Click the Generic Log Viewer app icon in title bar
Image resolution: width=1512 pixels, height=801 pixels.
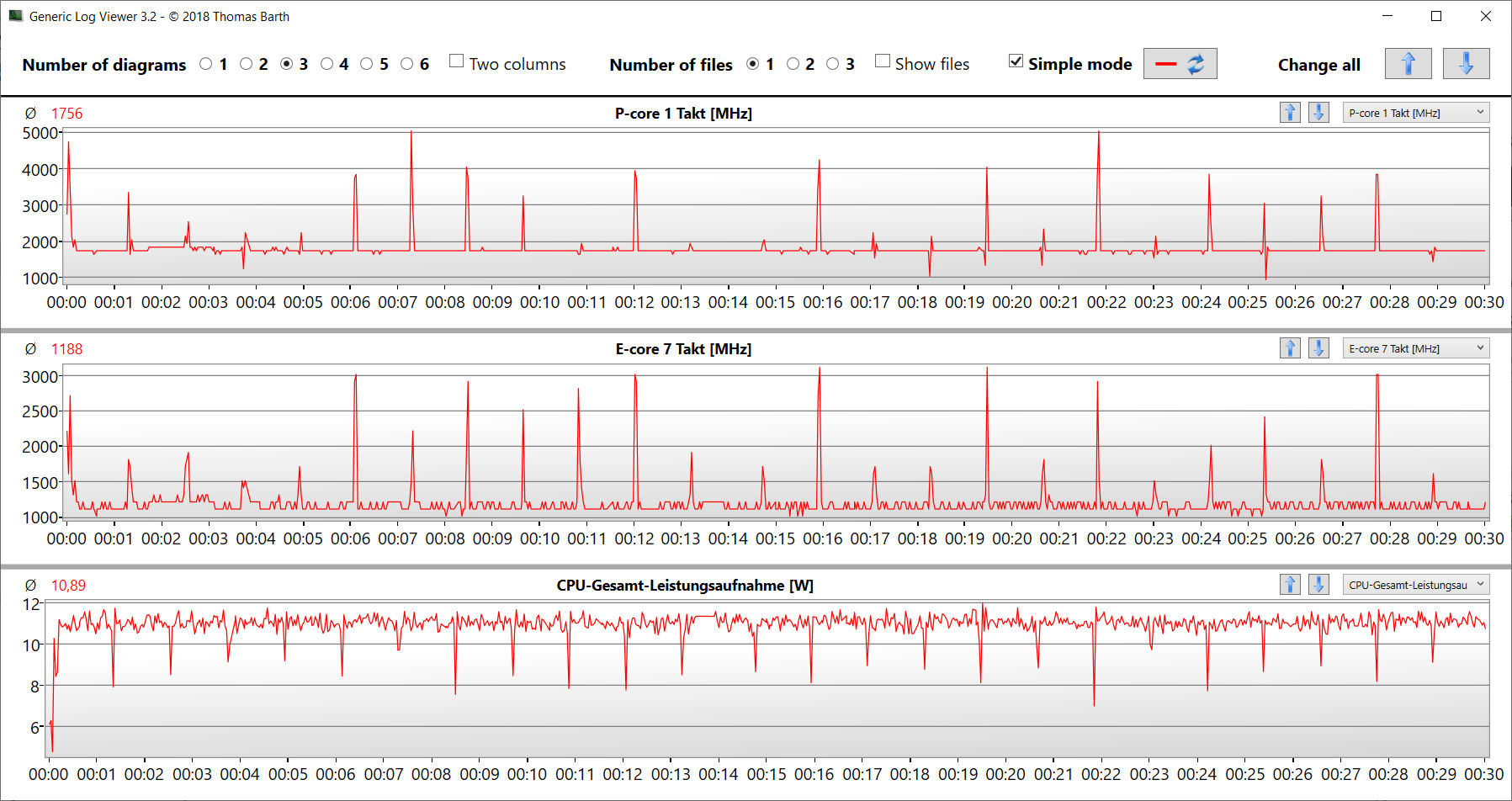[15, 16]
